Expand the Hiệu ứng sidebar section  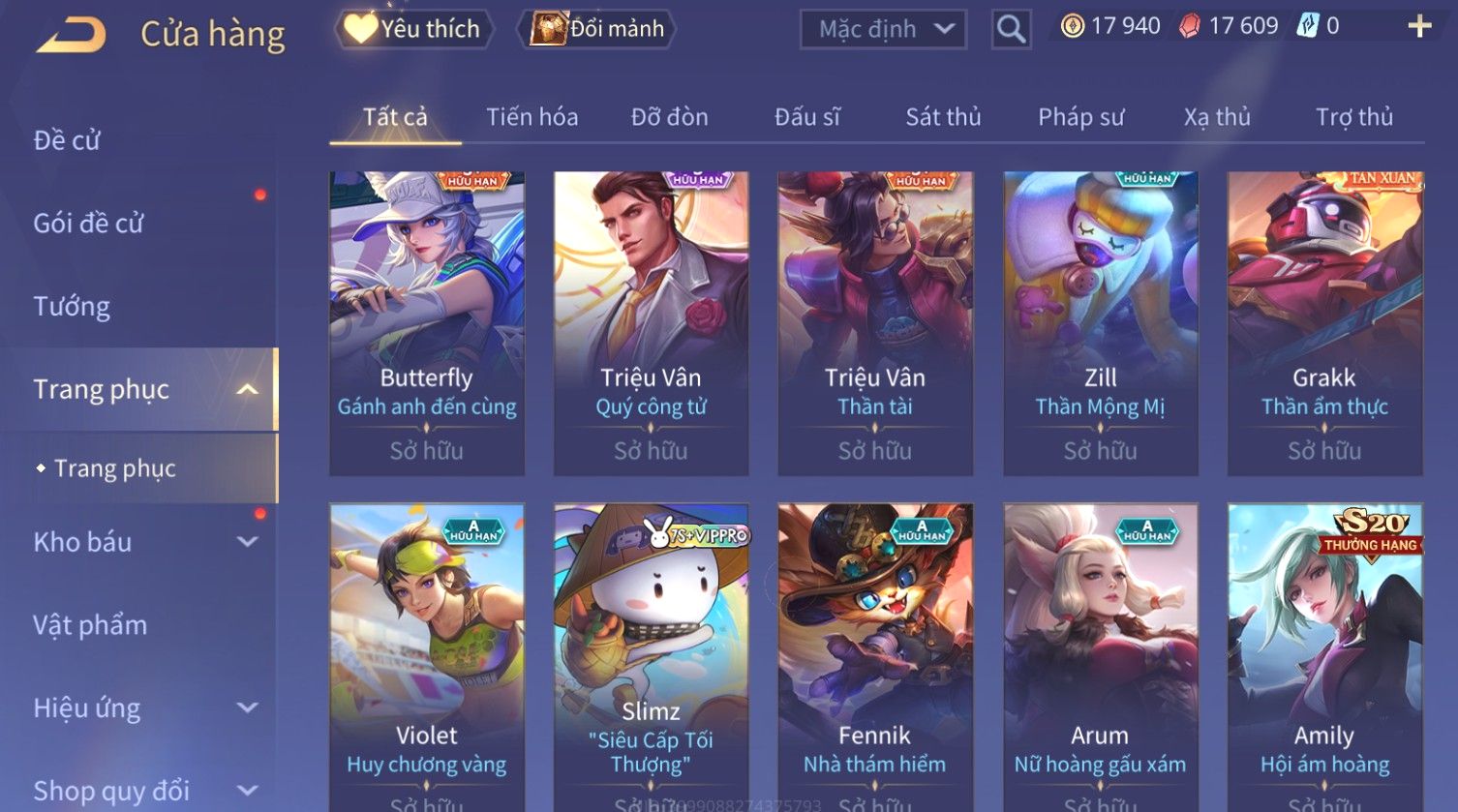(x=248, y=707)
